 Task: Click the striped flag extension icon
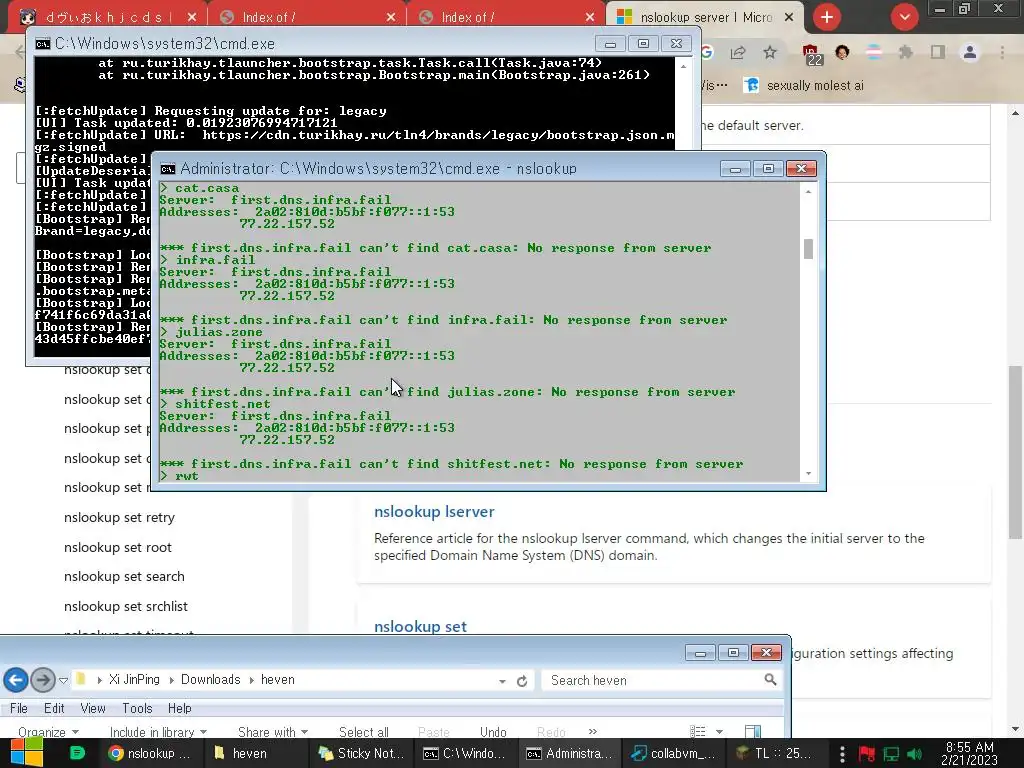874,52
